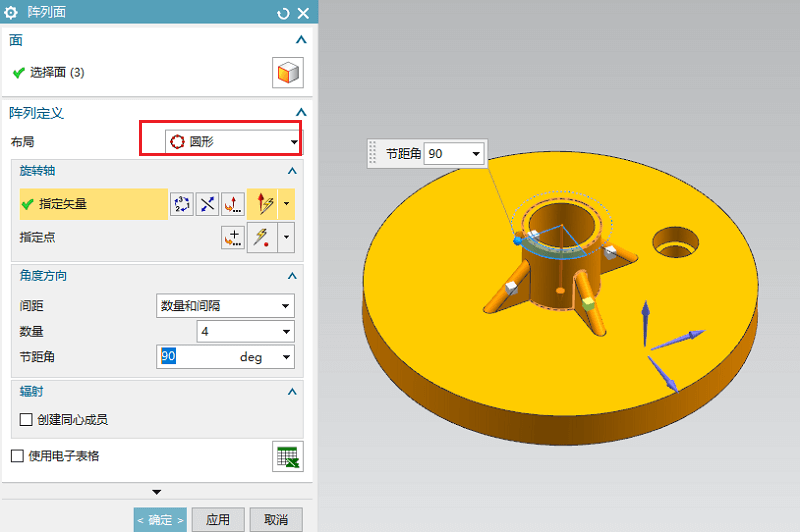
Task: Open the on-screen 节距角 90 dropdown arrow
Action: pyautogui.click(x=476, y=154)
